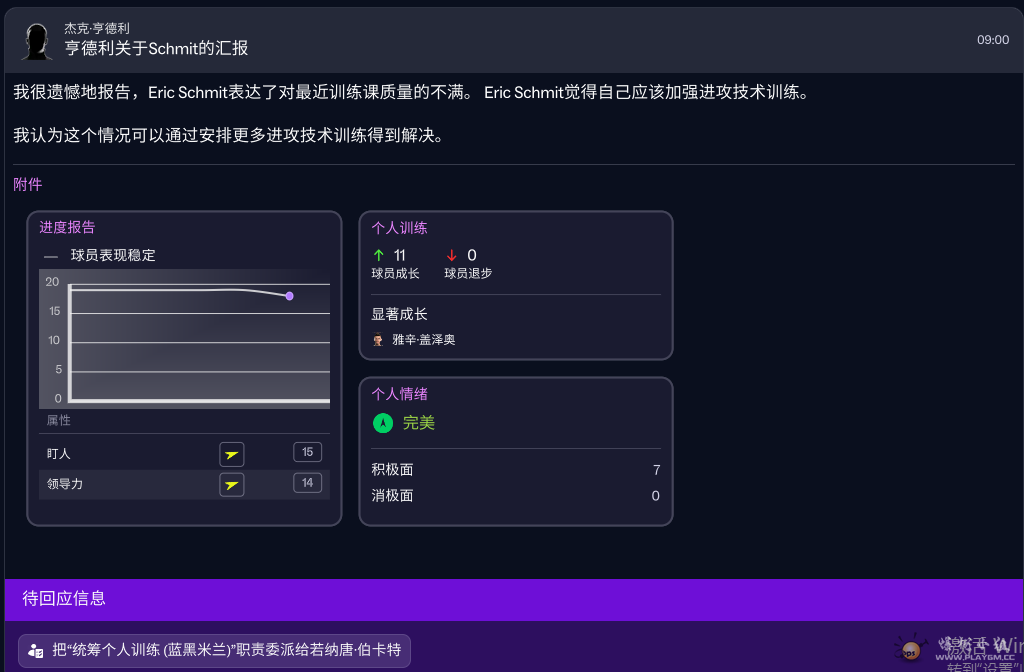Click the 积极面 row showing 7
Viewport: 1024px width, 672px height.
(515, 470)
